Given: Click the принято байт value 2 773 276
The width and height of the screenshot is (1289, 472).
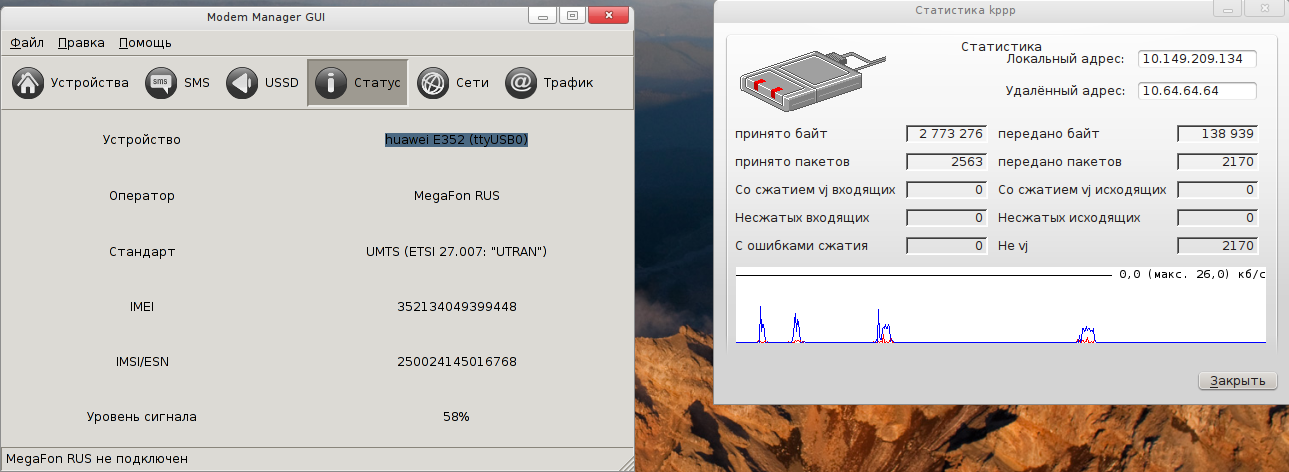Looking at the screenshot, I should point(947,133).
